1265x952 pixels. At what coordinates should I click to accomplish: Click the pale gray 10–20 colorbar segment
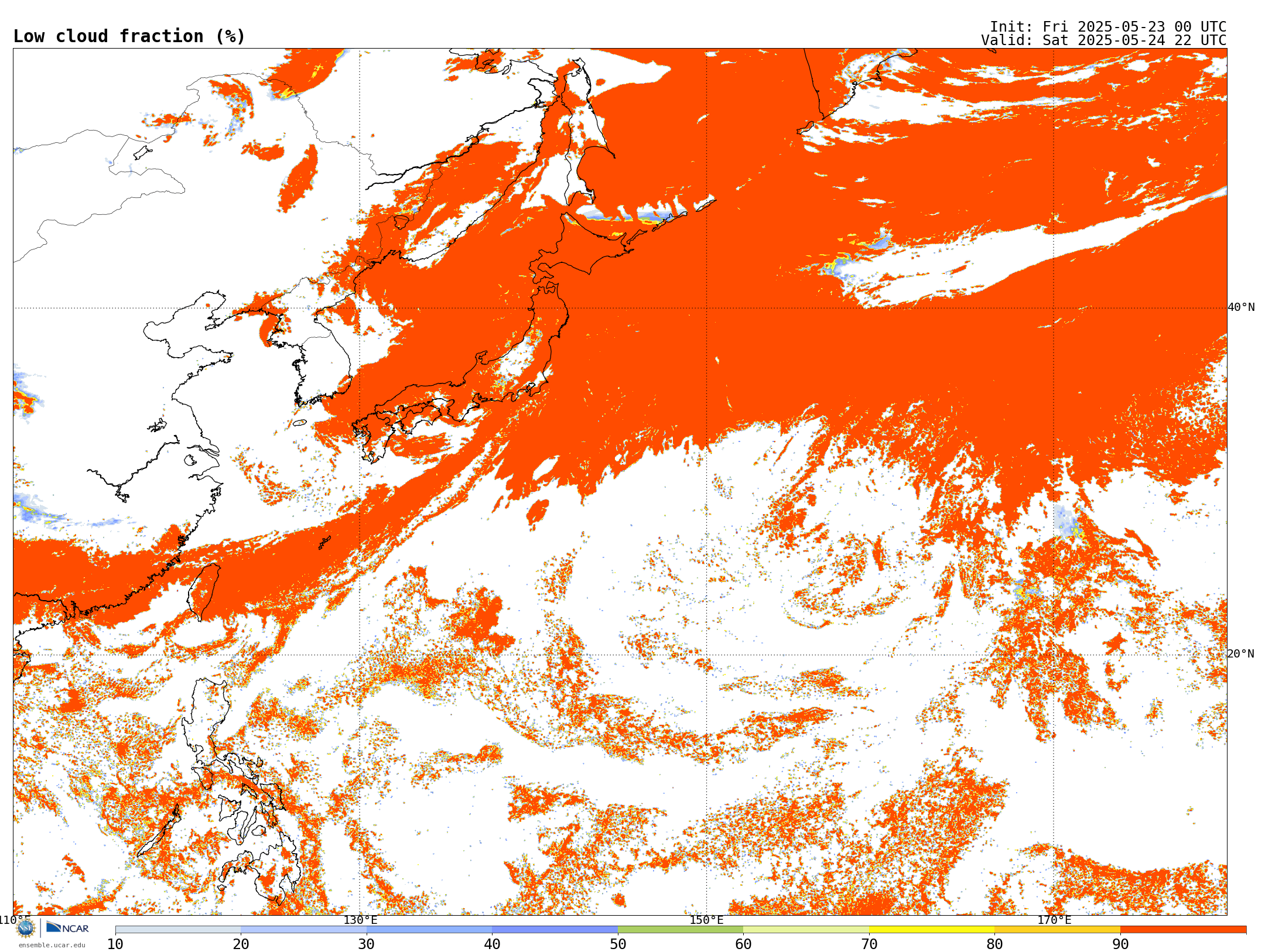pos(178,930)
